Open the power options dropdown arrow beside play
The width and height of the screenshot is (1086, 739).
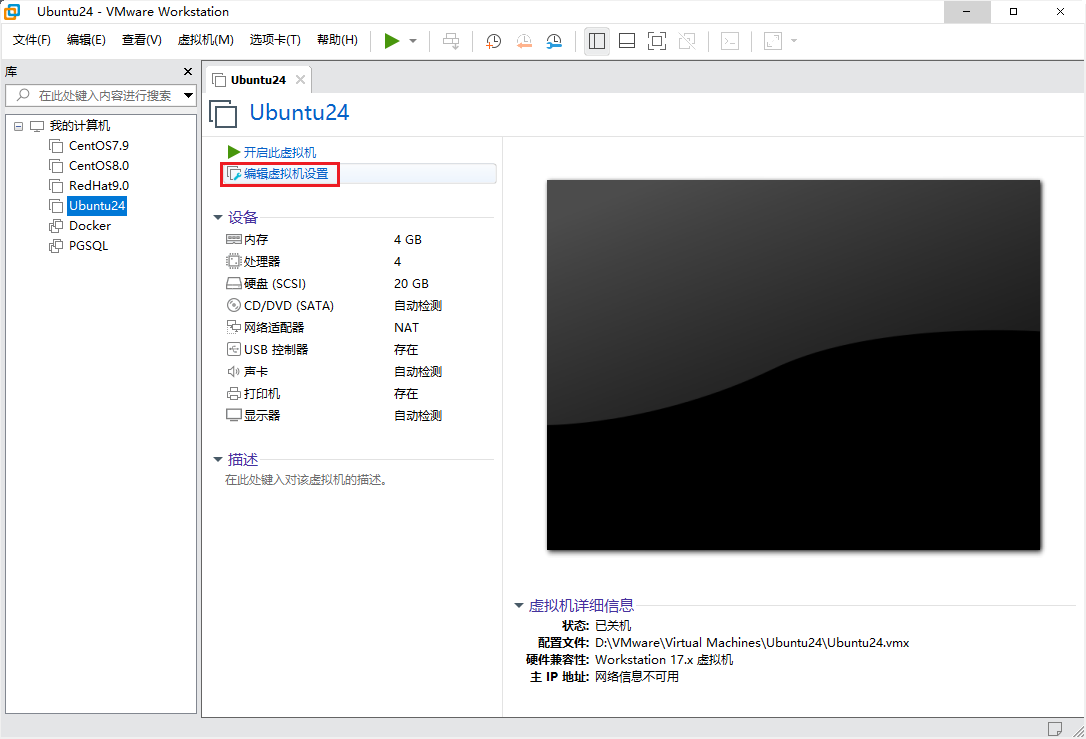pos(413,41)
